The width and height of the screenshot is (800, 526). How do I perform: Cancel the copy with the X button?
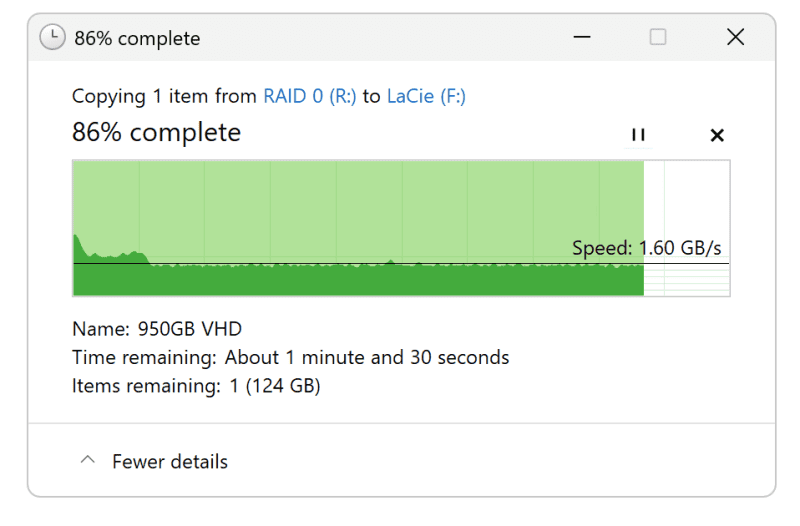[x=716, y=135]
